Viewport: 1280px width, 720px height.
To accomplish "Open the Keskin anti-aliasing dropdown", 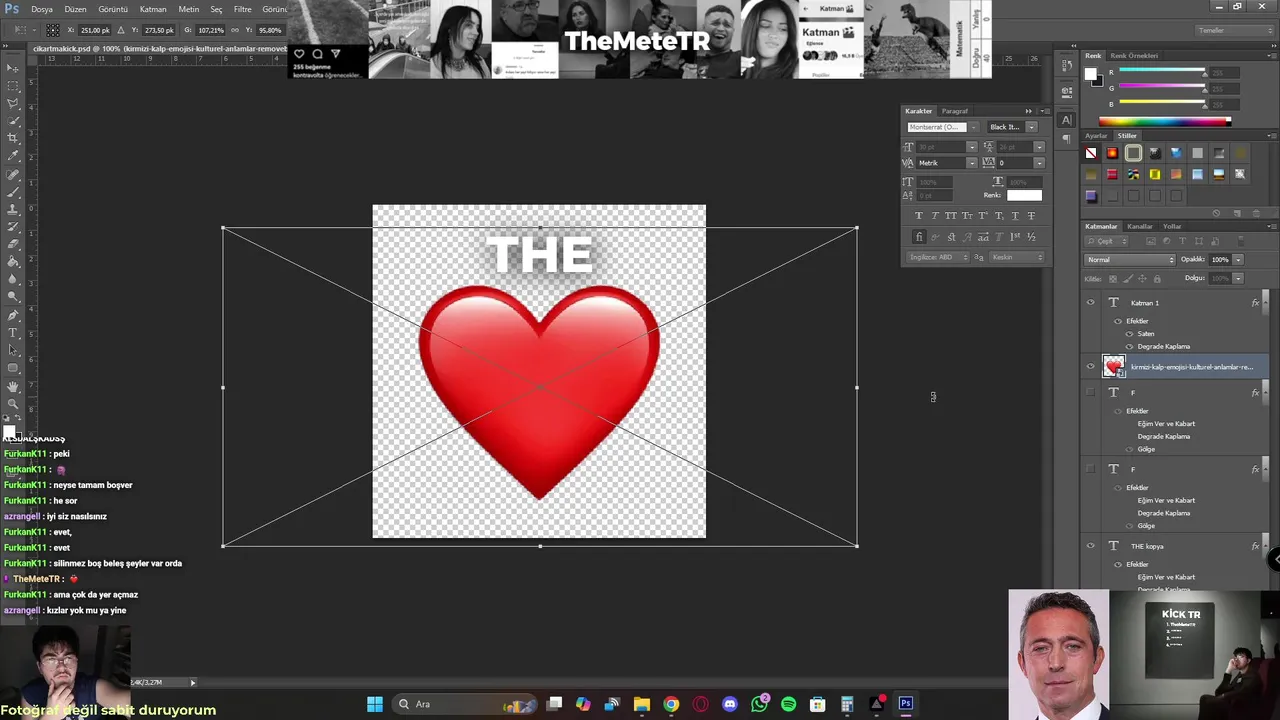I will (1017, 257).
